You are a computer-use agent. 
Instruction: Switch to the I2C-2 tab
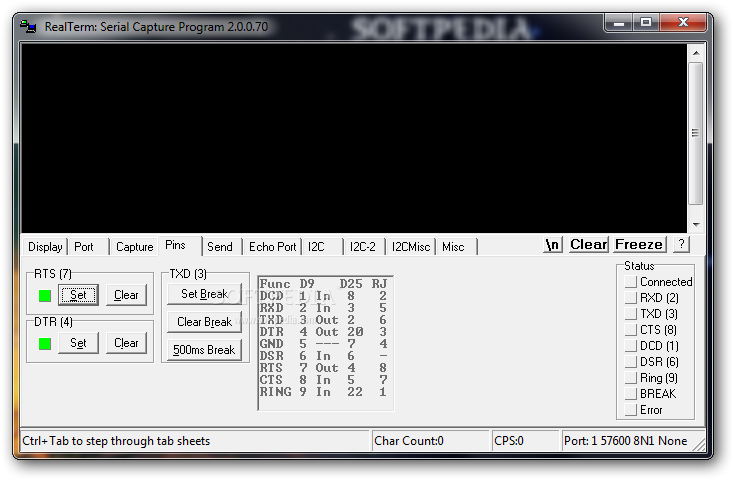click(364, 247)
